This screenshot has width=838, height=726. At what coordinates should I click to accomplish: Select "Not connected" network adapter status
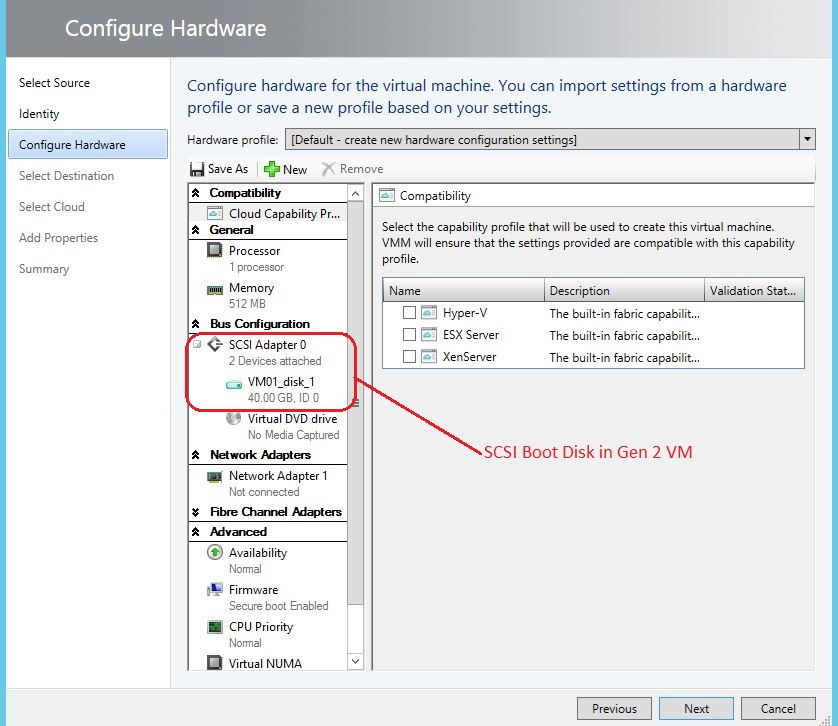click(264, 492)
